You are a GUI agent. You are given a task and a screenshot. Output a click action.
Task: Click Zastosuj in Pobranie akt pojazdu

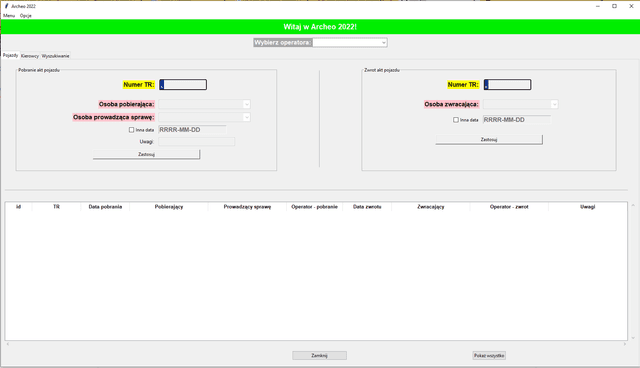point(146,154)
